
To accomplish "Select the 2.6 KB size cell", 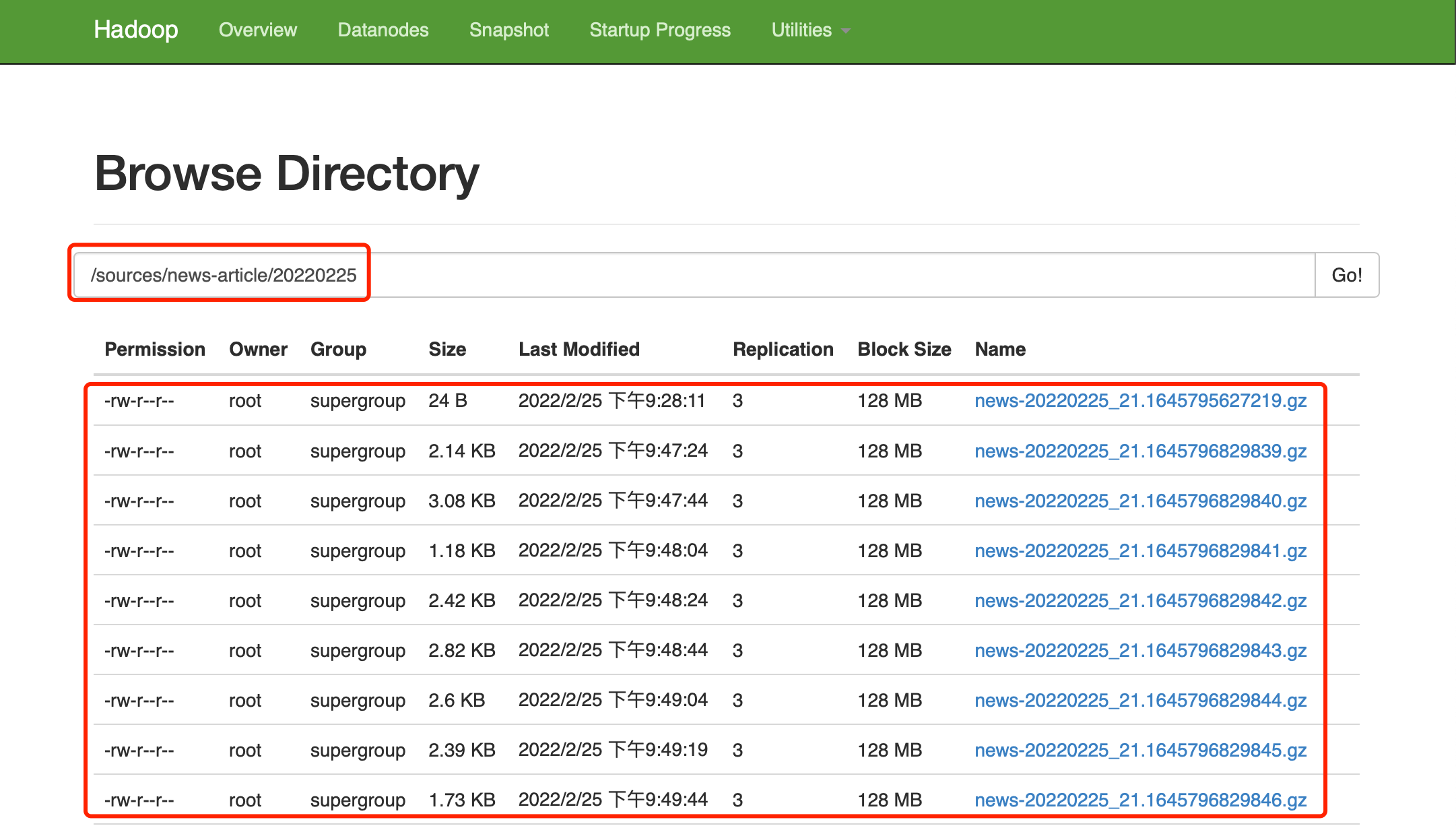I will point(457,700).
